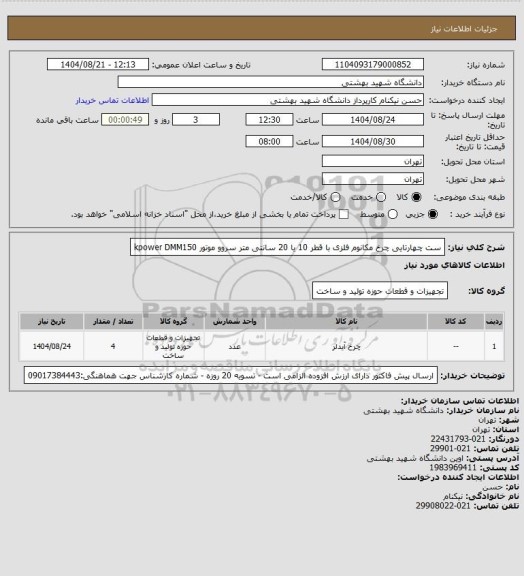Image resolution: width=524 pixels, height=576 pixels.
Task: Click the نام کالا column header
Action: point(346,321)
